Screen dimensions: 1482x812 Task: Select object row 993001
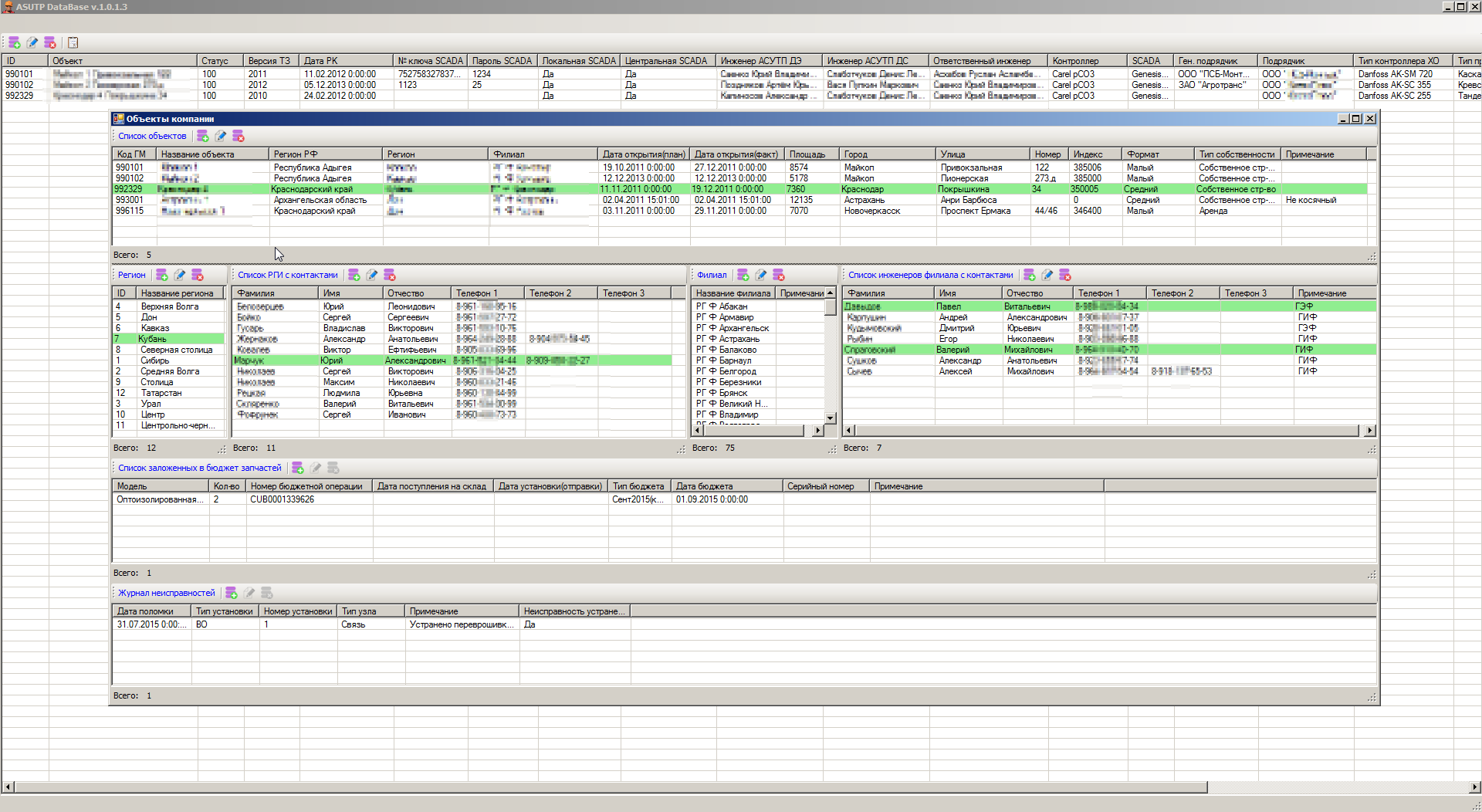pos(130,200)
